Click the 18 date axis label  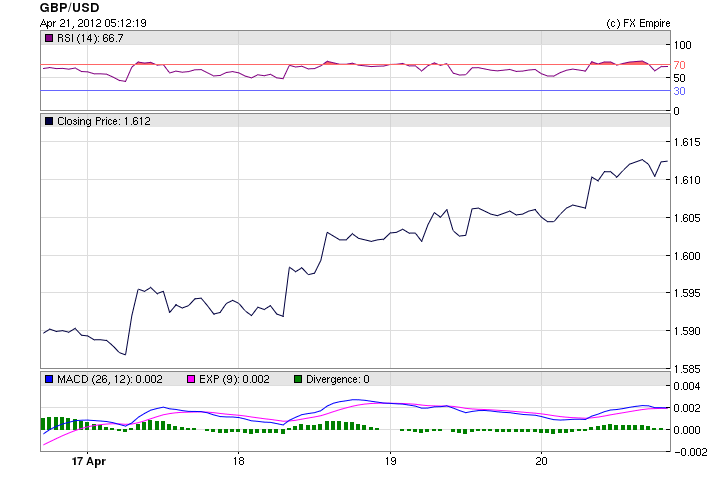239,461
